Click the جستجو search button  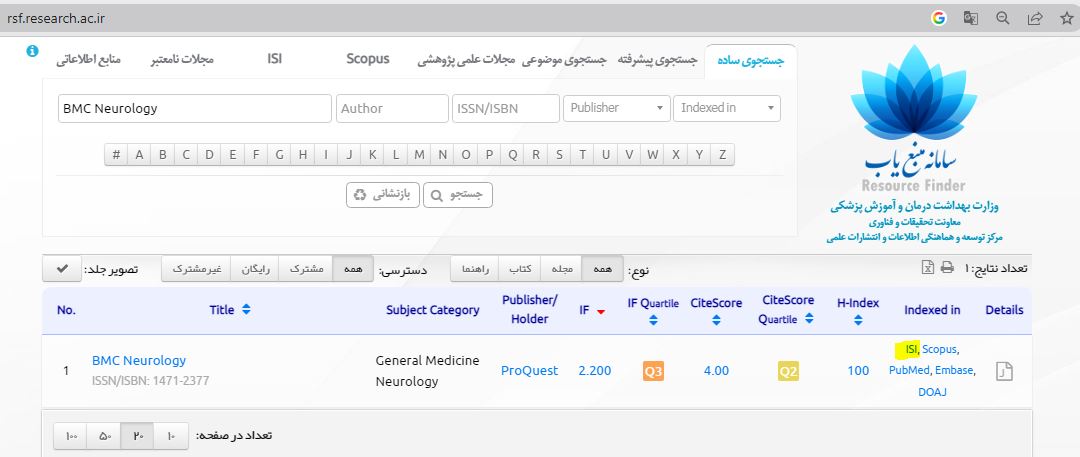(458, 194)
